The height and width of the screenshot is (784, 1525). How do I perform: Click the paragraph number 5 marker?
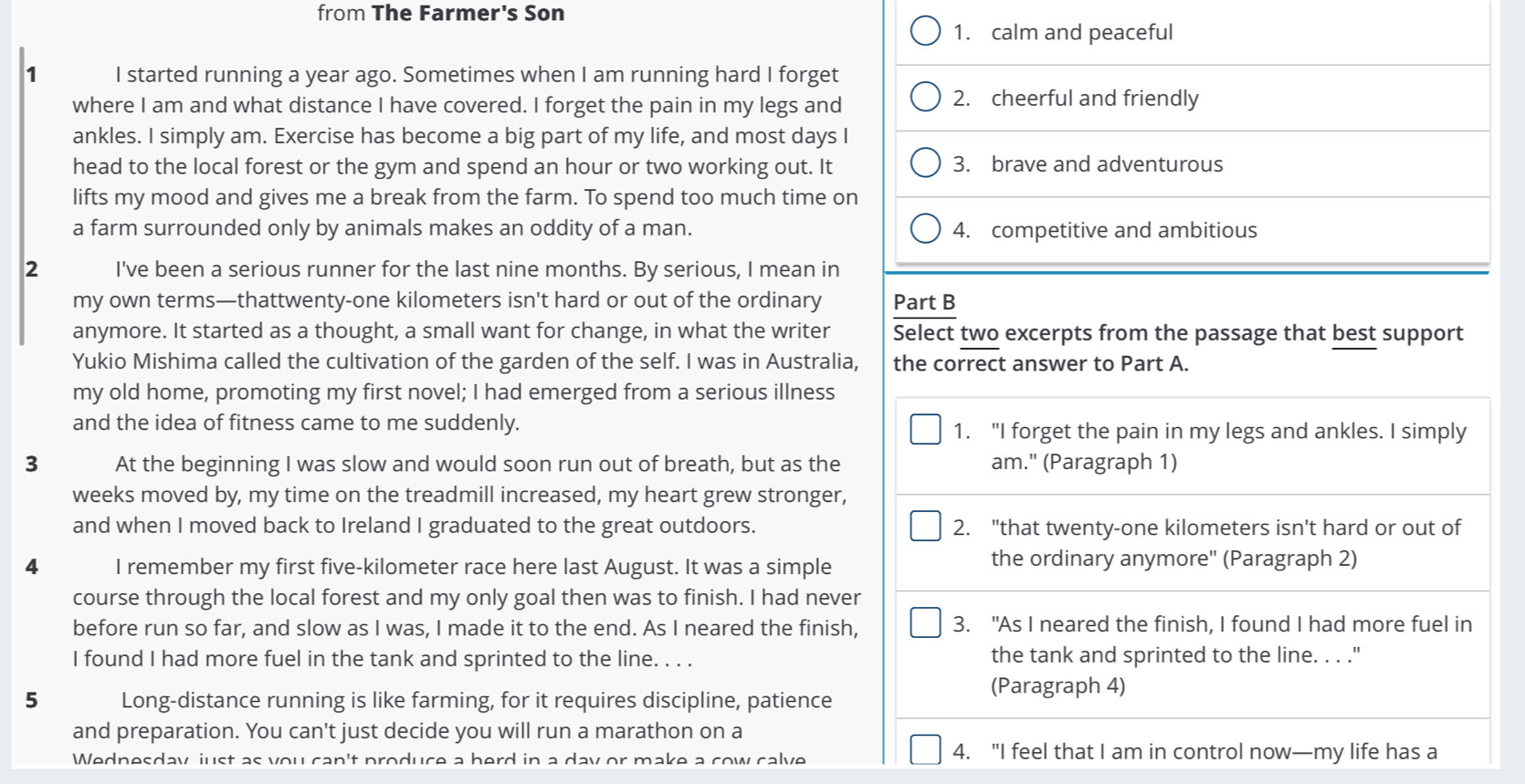(32, 700)
